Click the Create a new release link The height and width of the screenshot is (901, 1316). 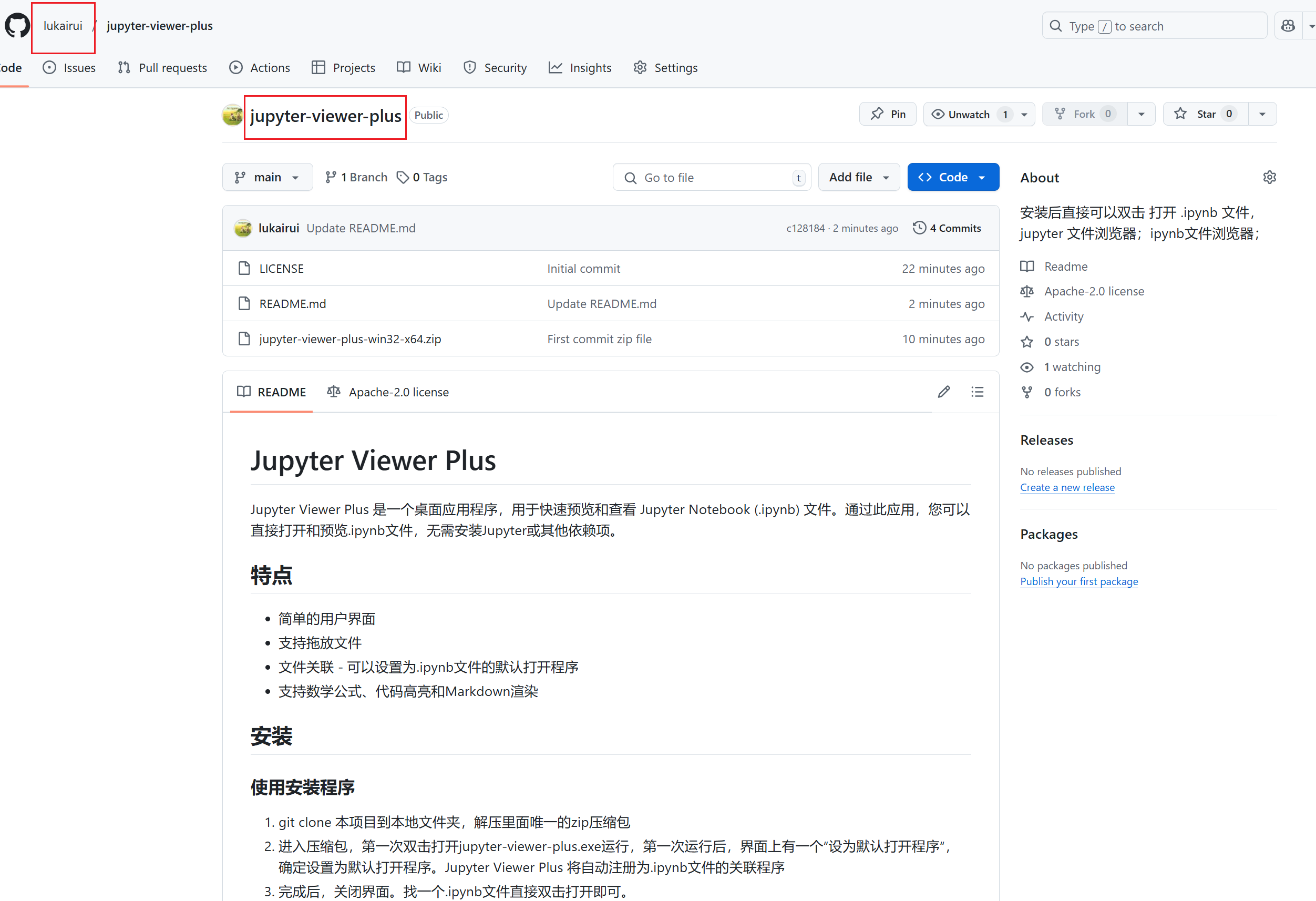1067,488
